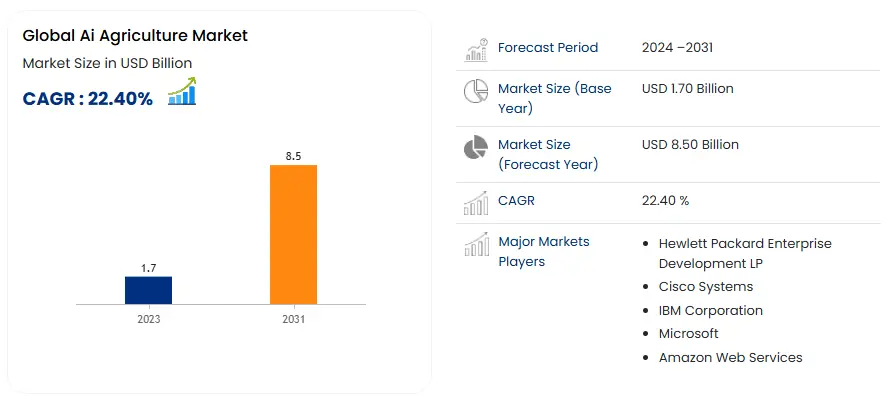Click the Cisco Systems list entry
The width and height of the screenshot is (889, 398).
(x=706, y=287)
